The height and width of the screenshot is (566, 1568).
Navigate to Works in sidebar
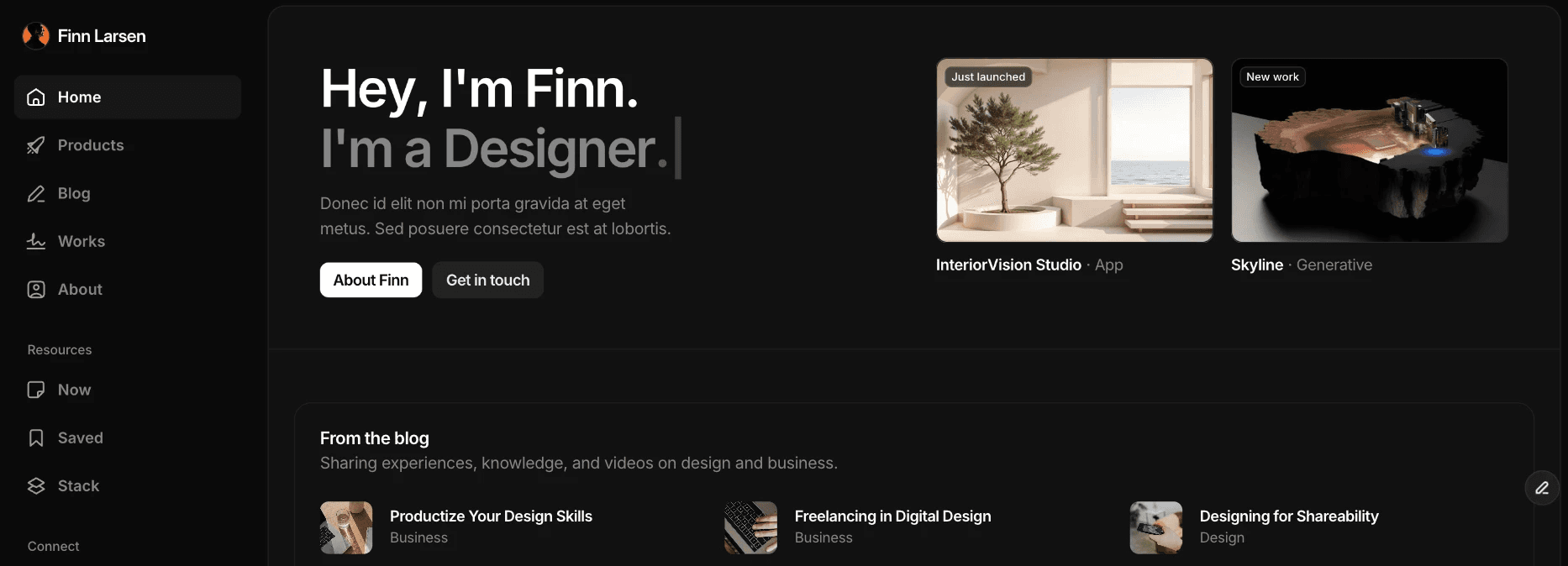pos(82,241)
